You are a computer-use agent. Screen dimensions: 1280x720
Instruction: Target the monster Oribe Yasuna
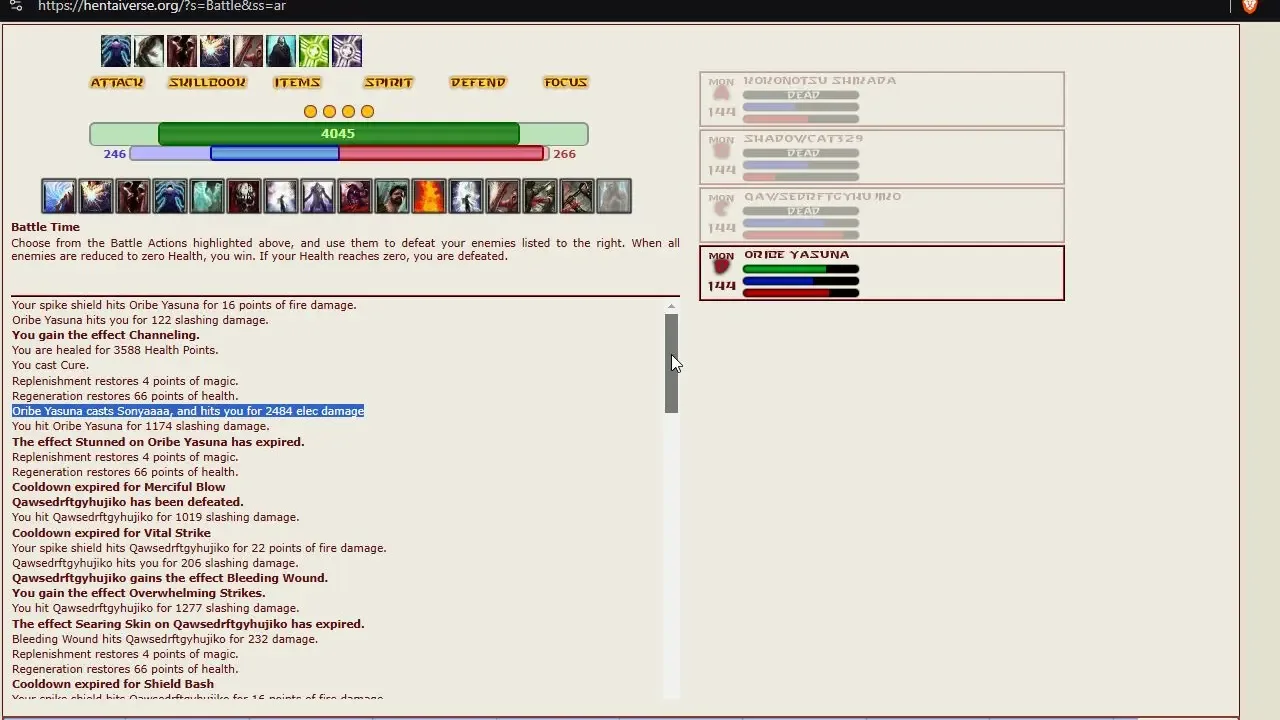click(x=881, y=273)
